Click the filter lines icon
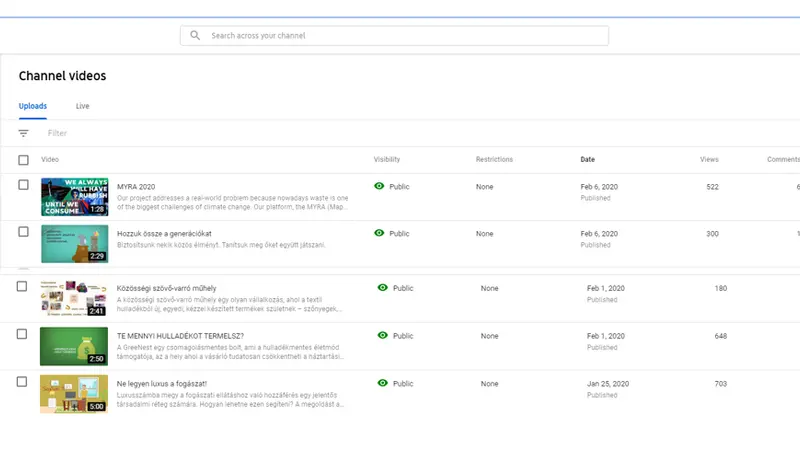 coord(23,133)
